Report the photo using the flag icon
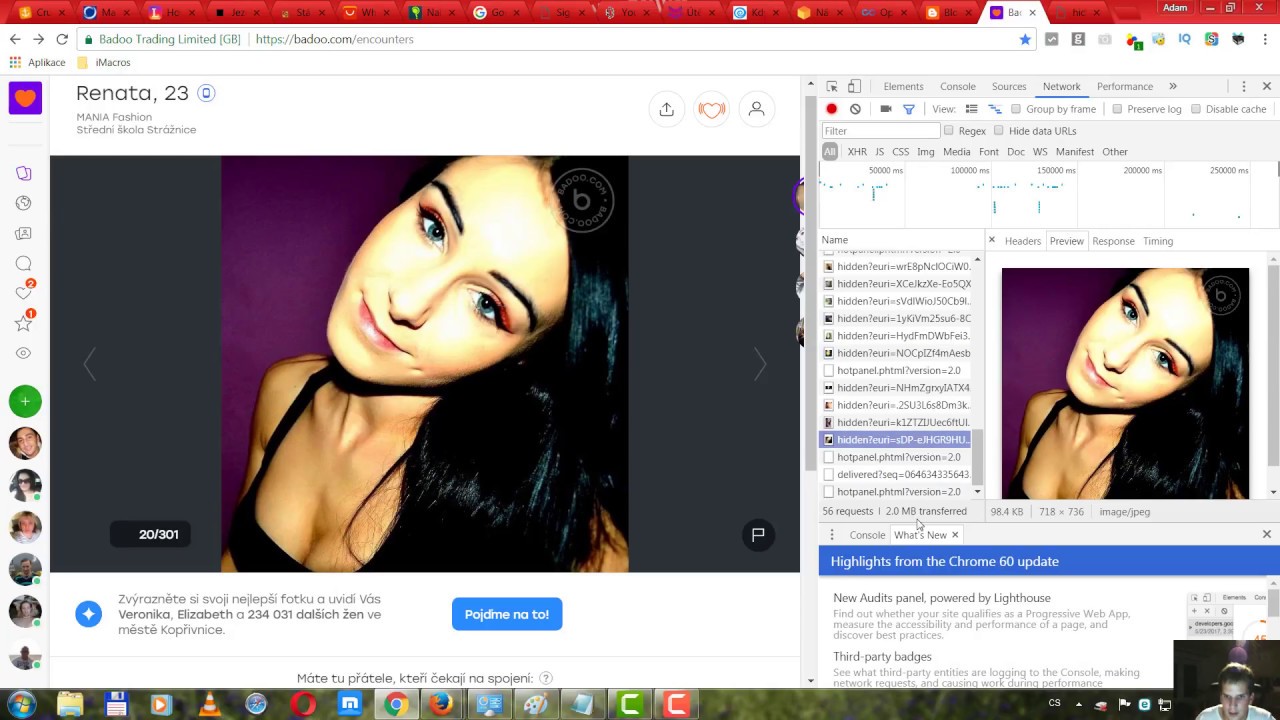This screenshot has height=720, width=1280. (758, 534)
